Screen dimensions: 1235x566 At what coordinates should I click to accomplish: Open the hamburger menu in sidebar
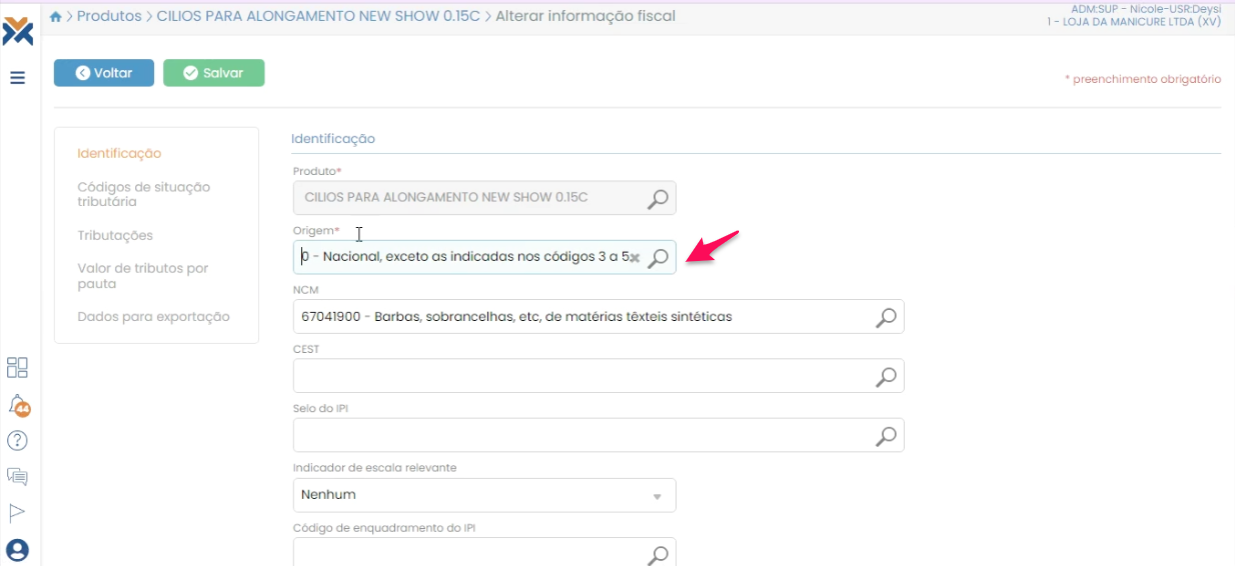[18, 78]
